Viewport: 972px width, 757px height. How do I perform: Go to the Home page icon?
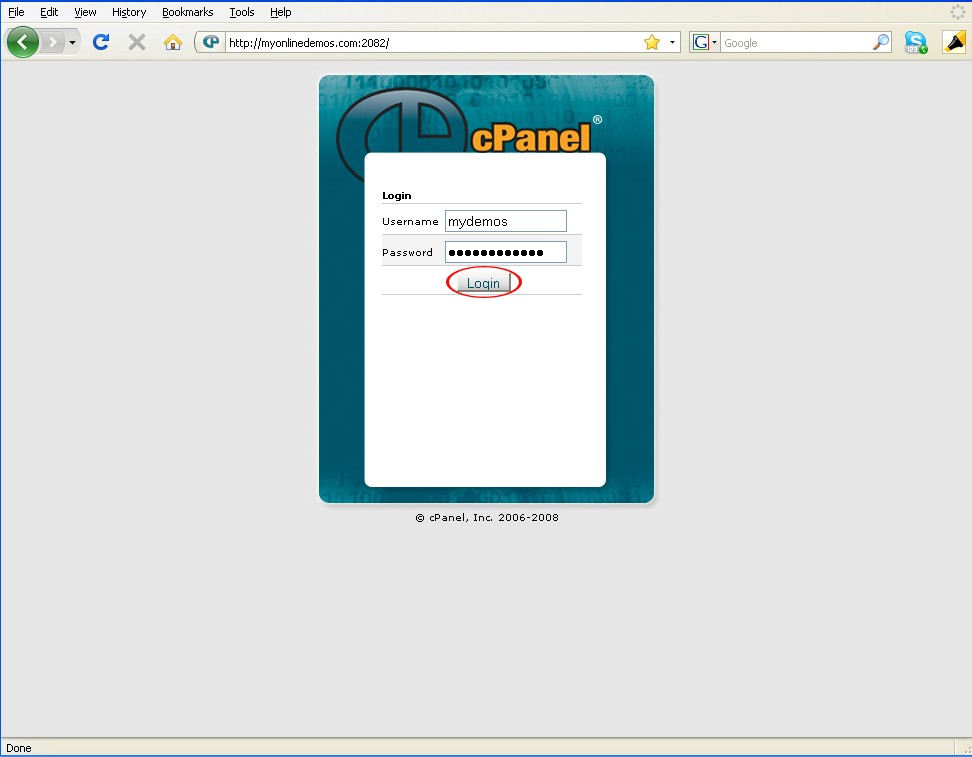(x=172, y=42)
